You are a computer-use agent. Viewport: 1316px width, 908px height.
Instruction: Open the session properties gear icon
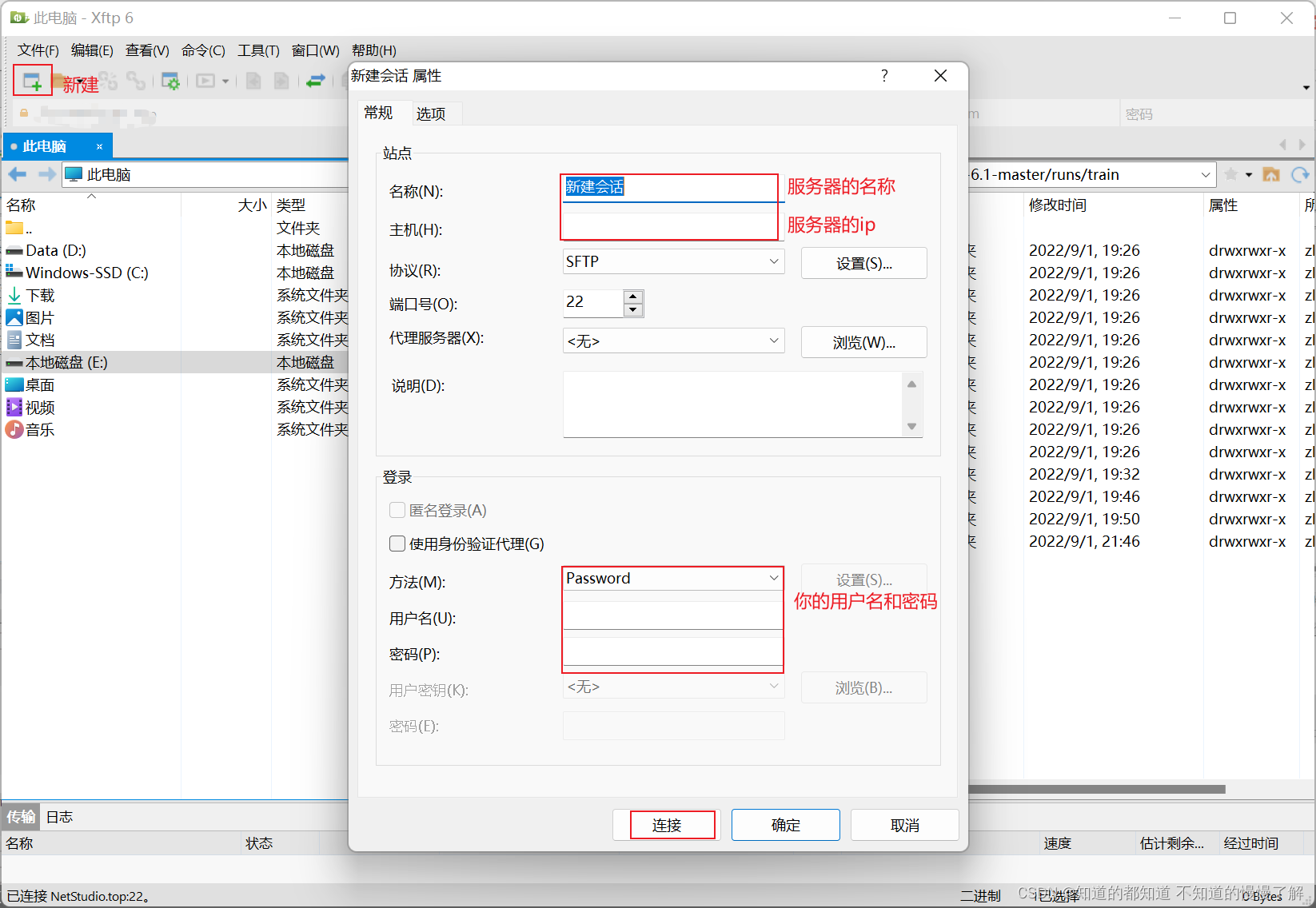coord(170,81)
